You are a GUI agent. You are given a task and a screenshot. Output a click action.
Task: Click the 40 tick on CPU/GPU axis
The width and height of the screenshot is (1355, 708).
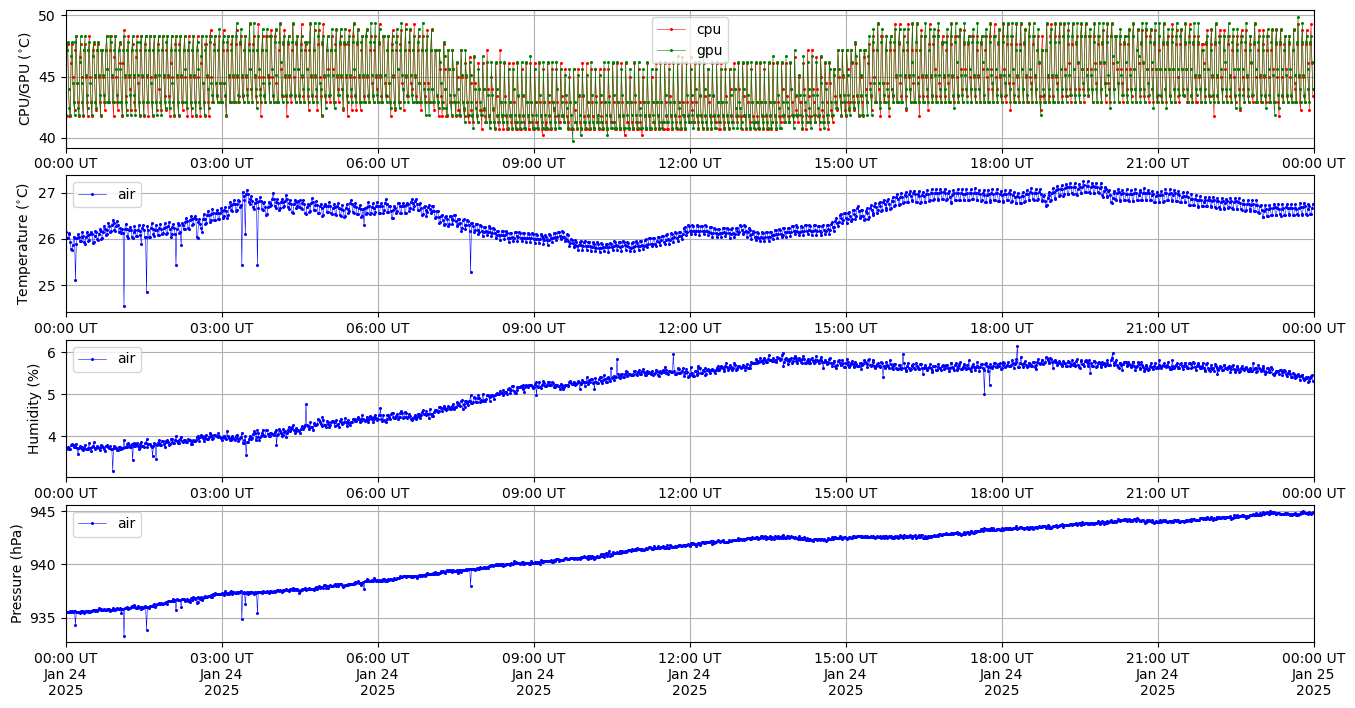50,138
